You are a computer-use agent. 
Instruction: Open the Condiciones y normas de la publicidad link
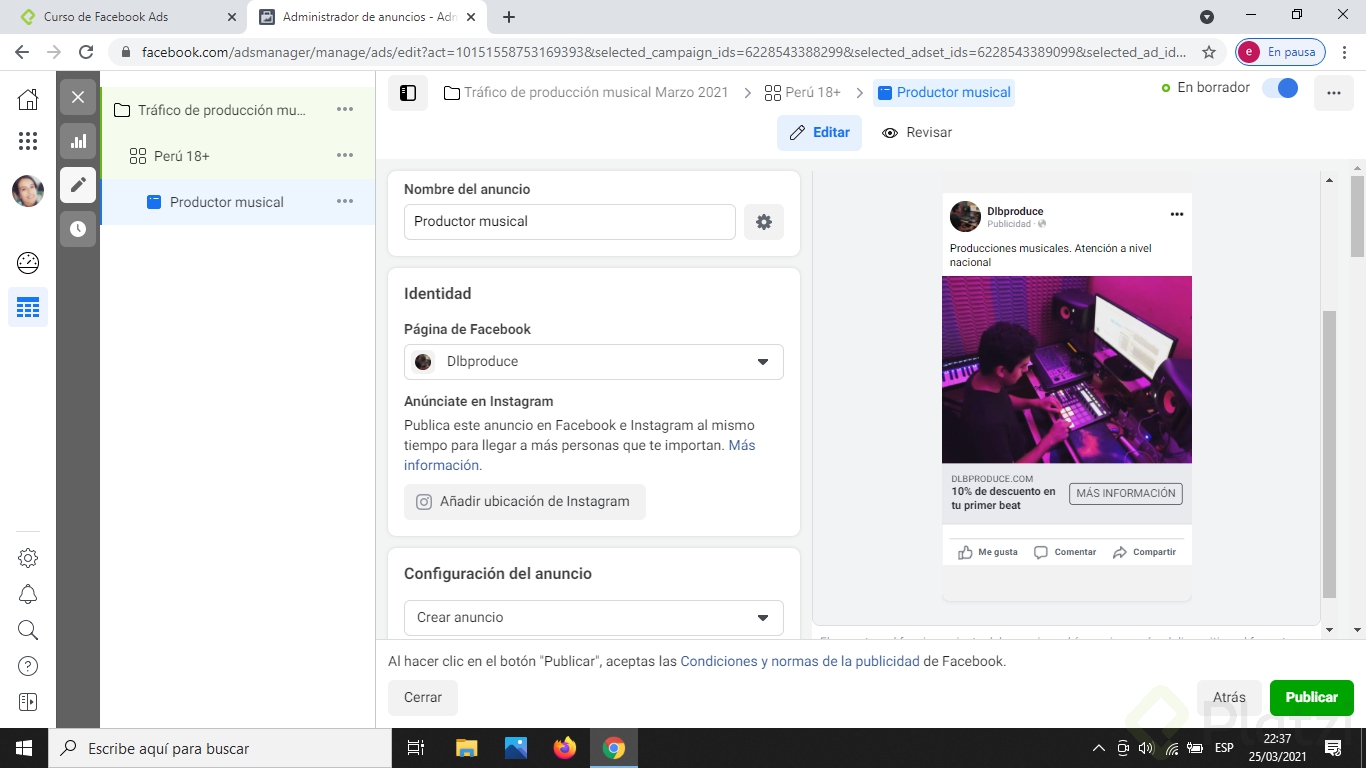pyautogui.click(x=800, y=661)
